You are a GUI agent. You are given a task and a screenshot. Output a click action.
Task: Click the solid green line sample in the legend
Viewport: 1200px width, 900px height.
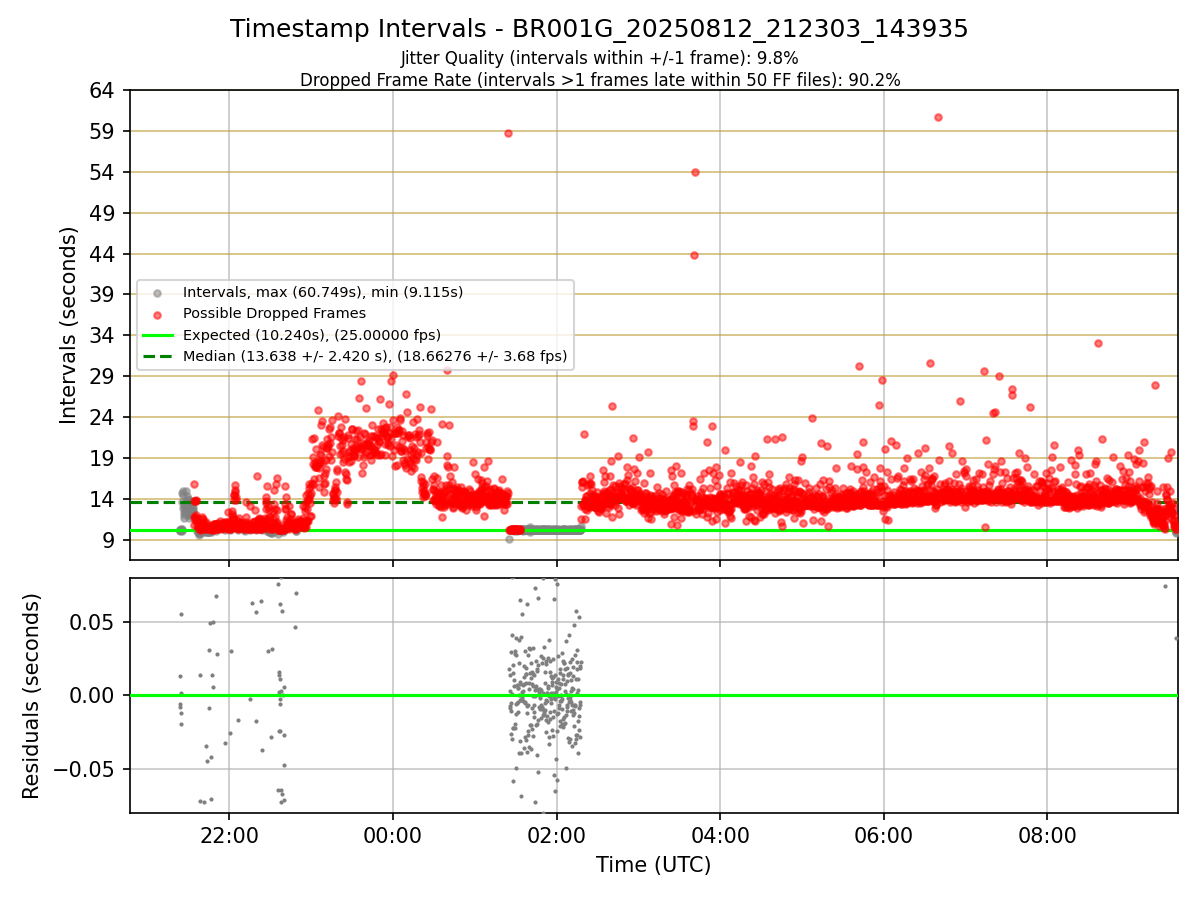coord(156,335)
